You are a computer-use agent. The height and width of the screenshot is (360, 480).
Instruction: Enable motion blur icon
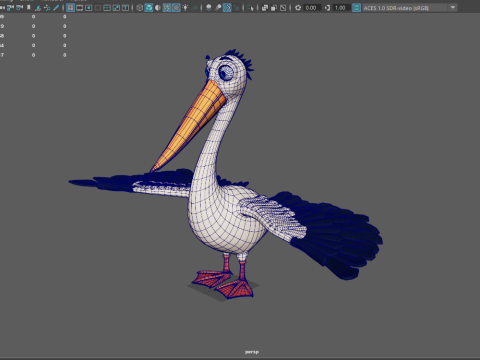218,8
